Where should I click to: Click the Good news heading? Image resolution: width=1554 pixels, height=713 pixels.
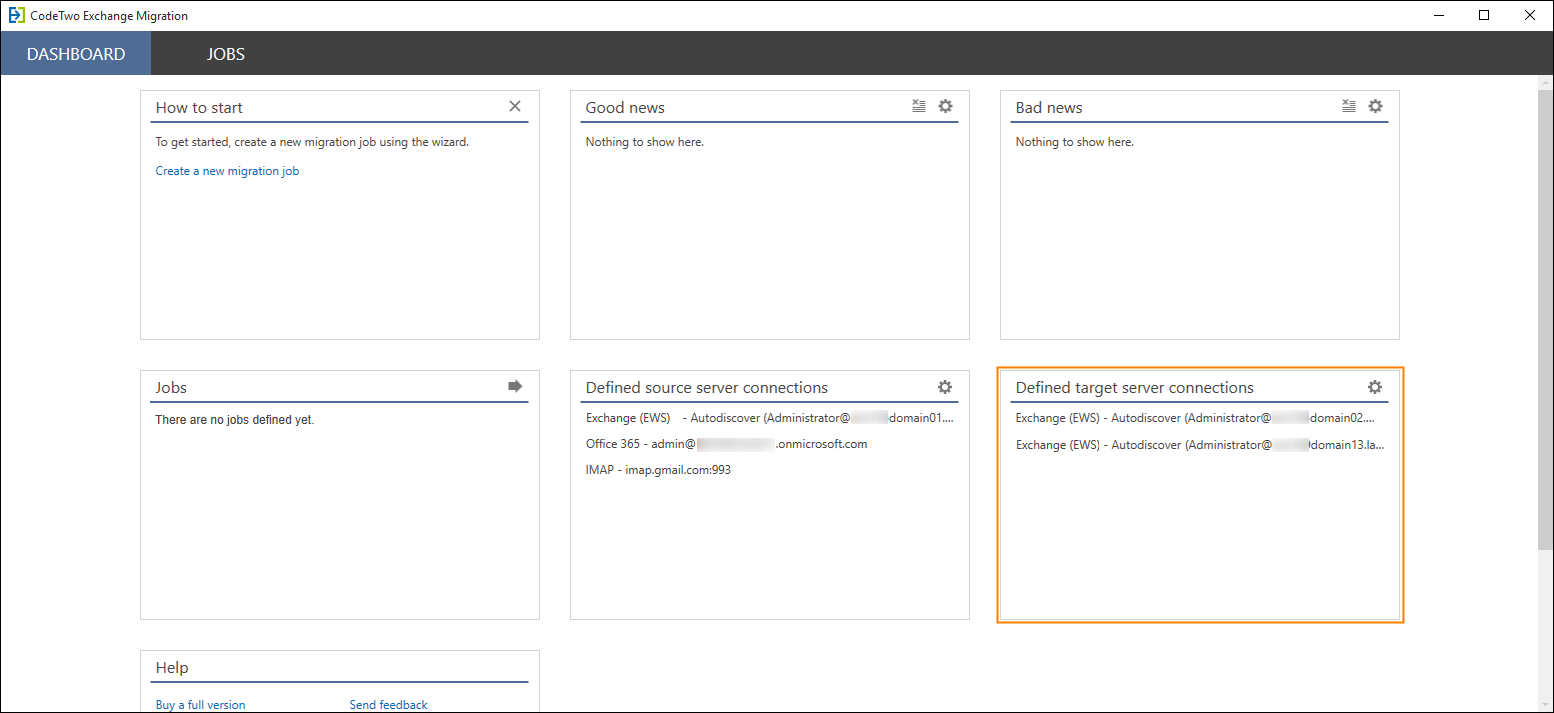(x=625, y=108)
